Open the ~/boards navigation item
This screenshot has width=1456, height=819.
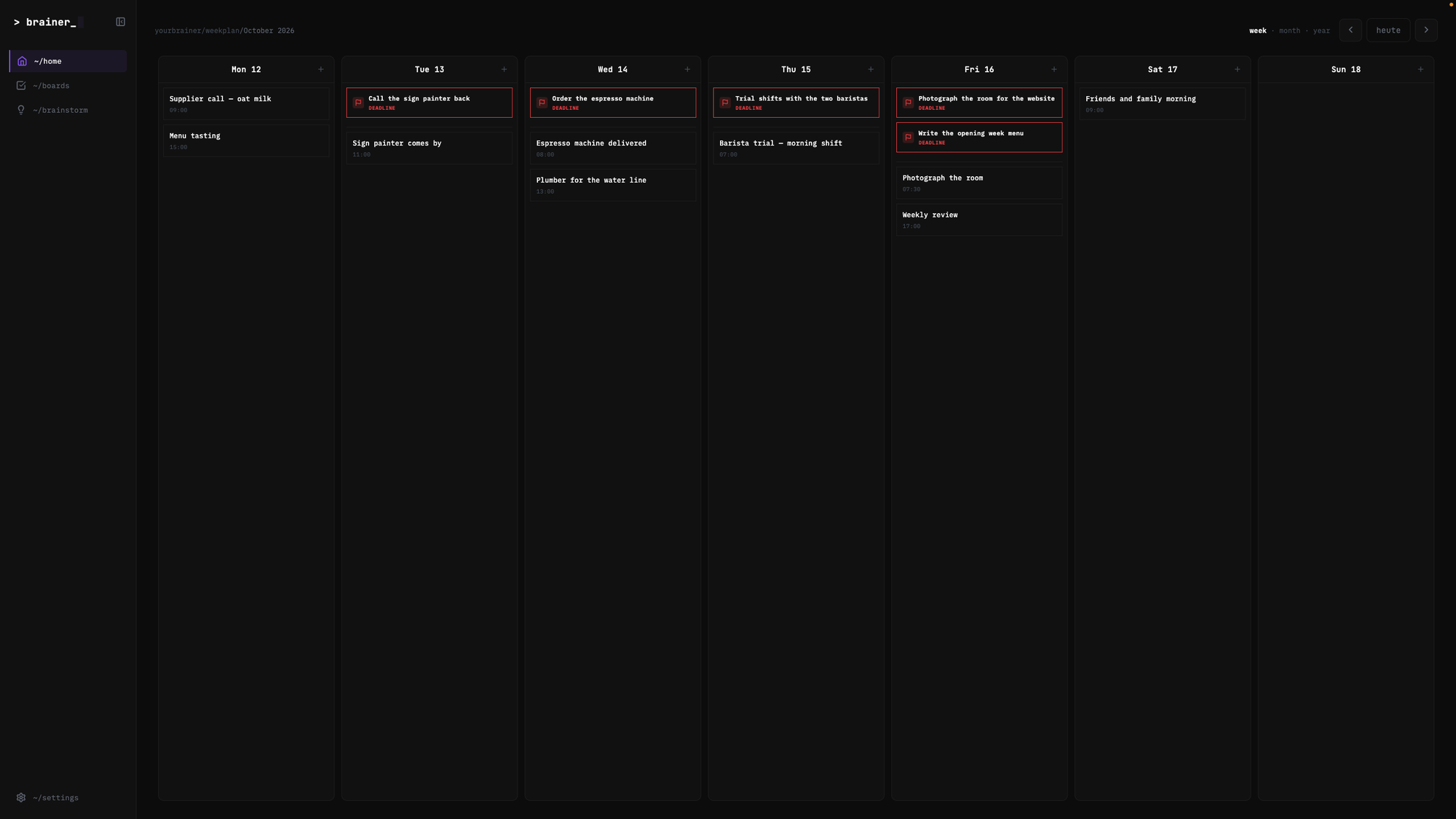click(x=68, y=86)
